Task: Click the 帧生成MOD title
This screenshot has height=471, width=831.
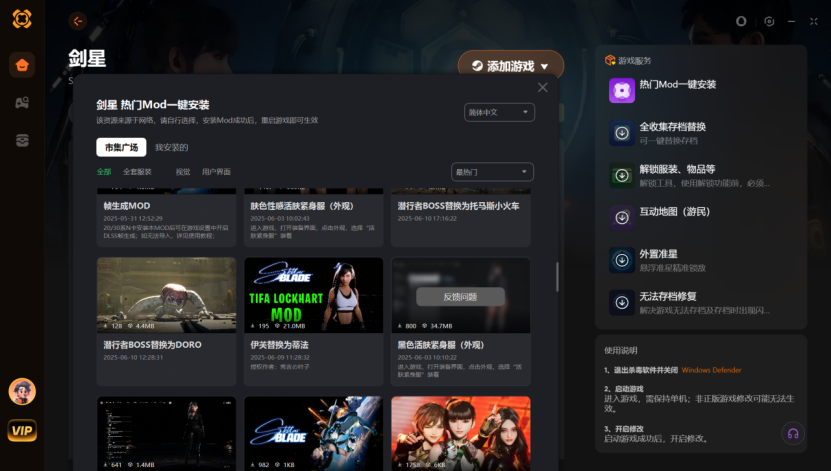Action: (127, 206)
